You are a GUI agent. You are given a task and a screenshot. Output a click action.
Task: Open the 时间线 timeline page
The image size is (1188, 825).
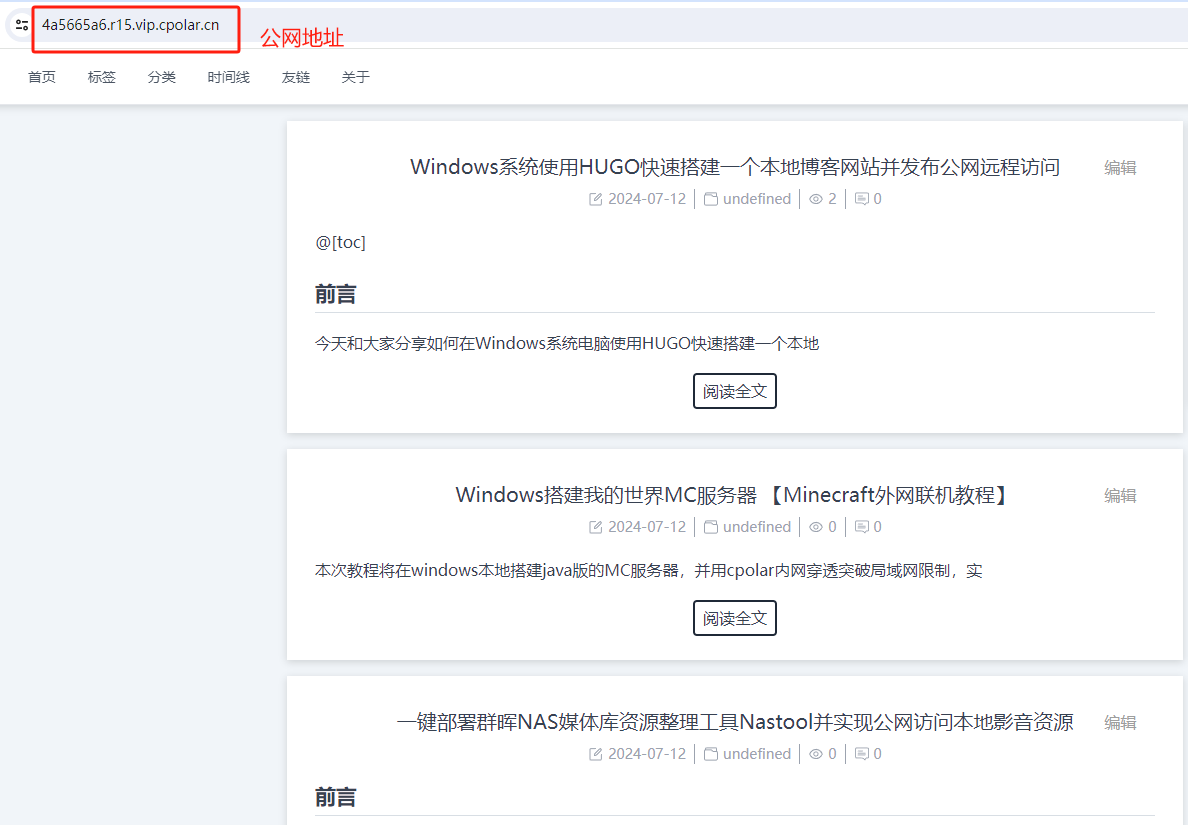click(229, 77)
